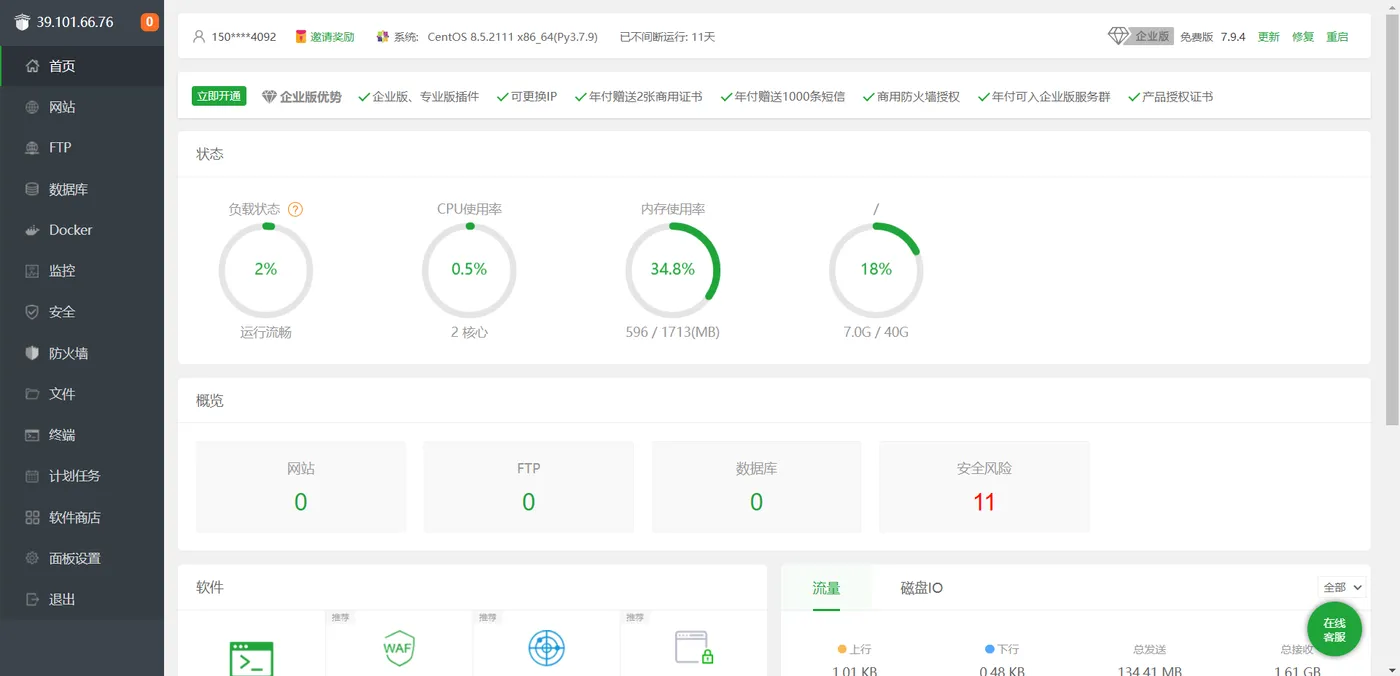The height and width of the screenshot is (676, 1400).
Task: Click the FTP icon in sidebar
Action: (x=32, y=147)
